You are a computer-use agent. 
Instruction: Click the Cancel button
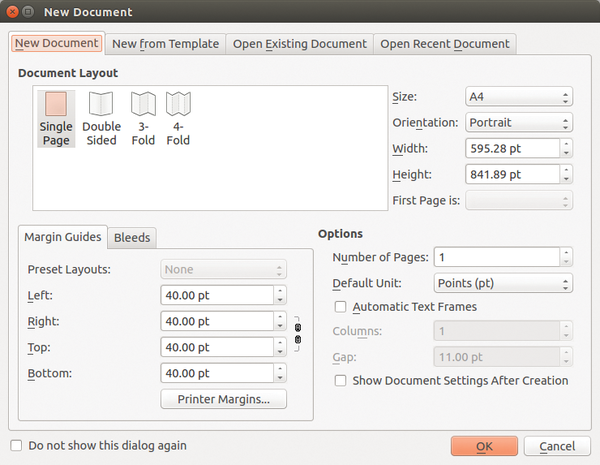[557, 446]
